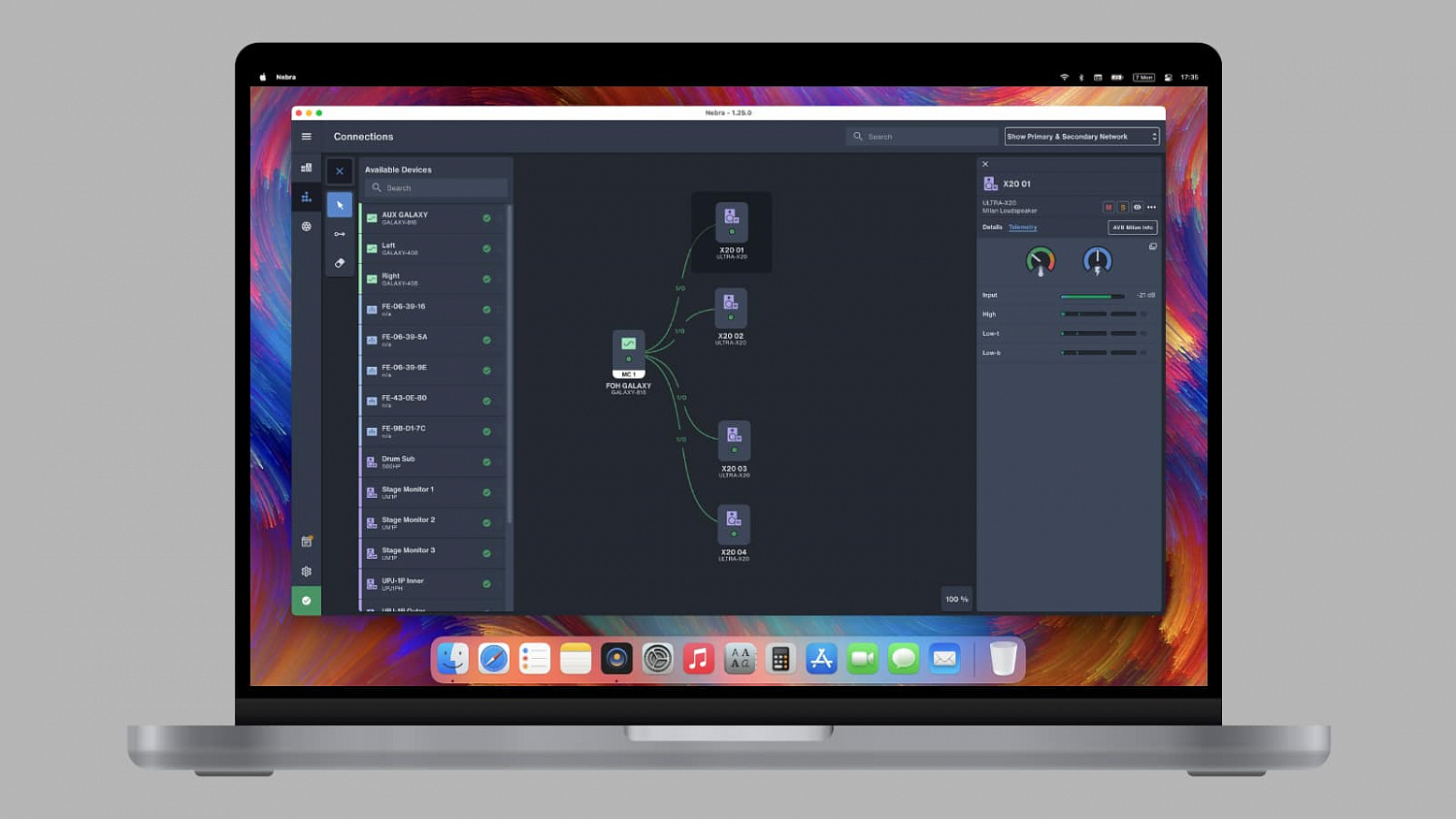The image size is (1456, 819).
Task: Mute X20 01 with the M button
Action: point(1108,208)
